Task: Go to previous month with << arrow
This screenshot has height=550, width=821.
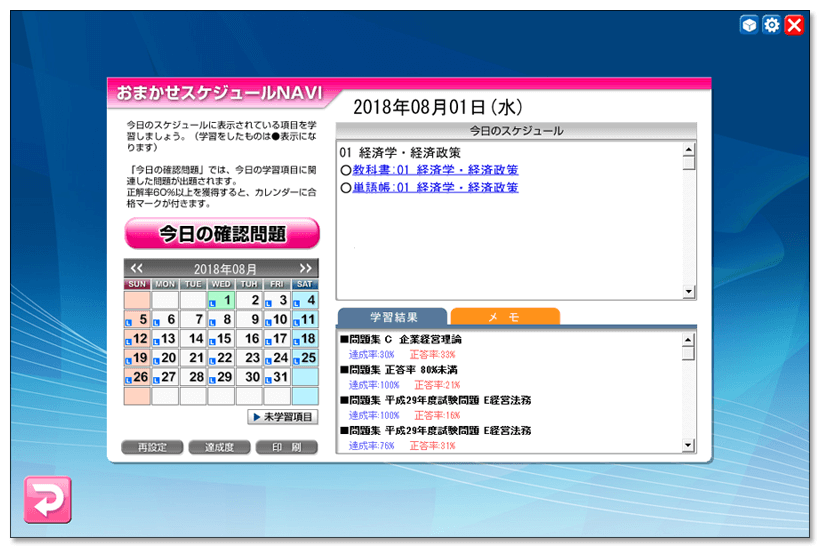Action: point(137,268)
